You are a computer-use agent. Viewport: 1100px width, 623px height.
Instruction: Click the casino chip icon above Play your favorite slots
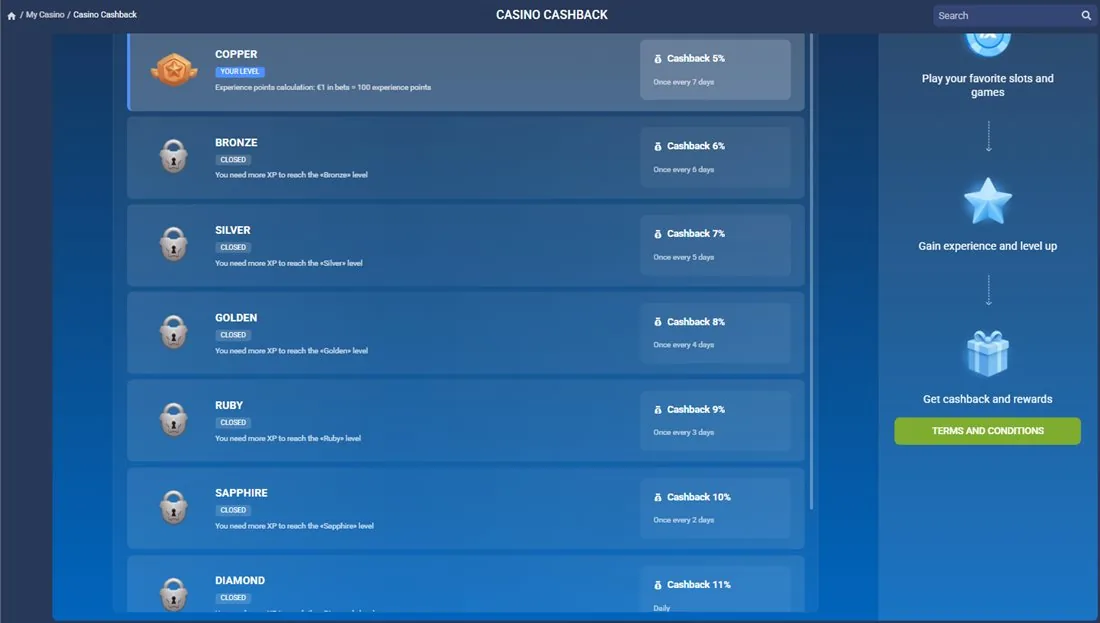988,43
